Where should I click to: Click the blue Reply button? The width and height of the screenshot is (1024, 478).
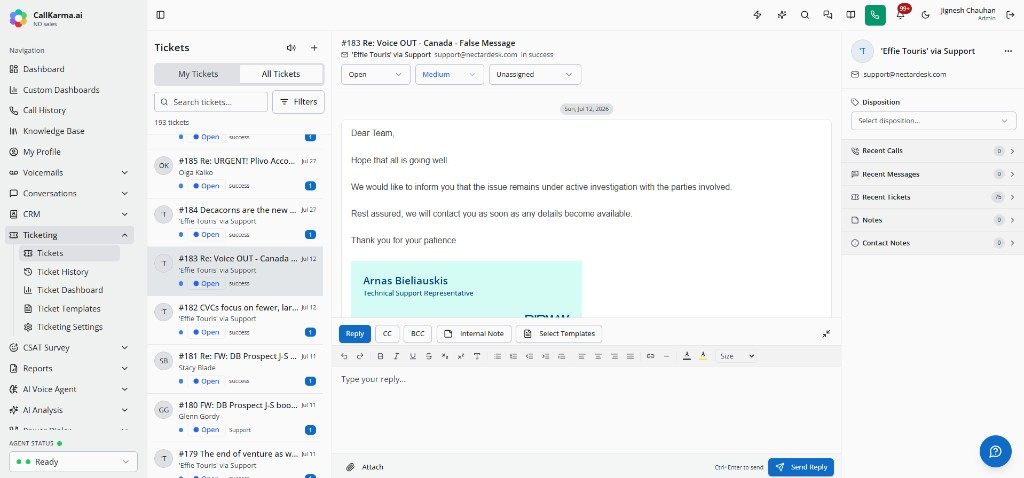[355, 334]
